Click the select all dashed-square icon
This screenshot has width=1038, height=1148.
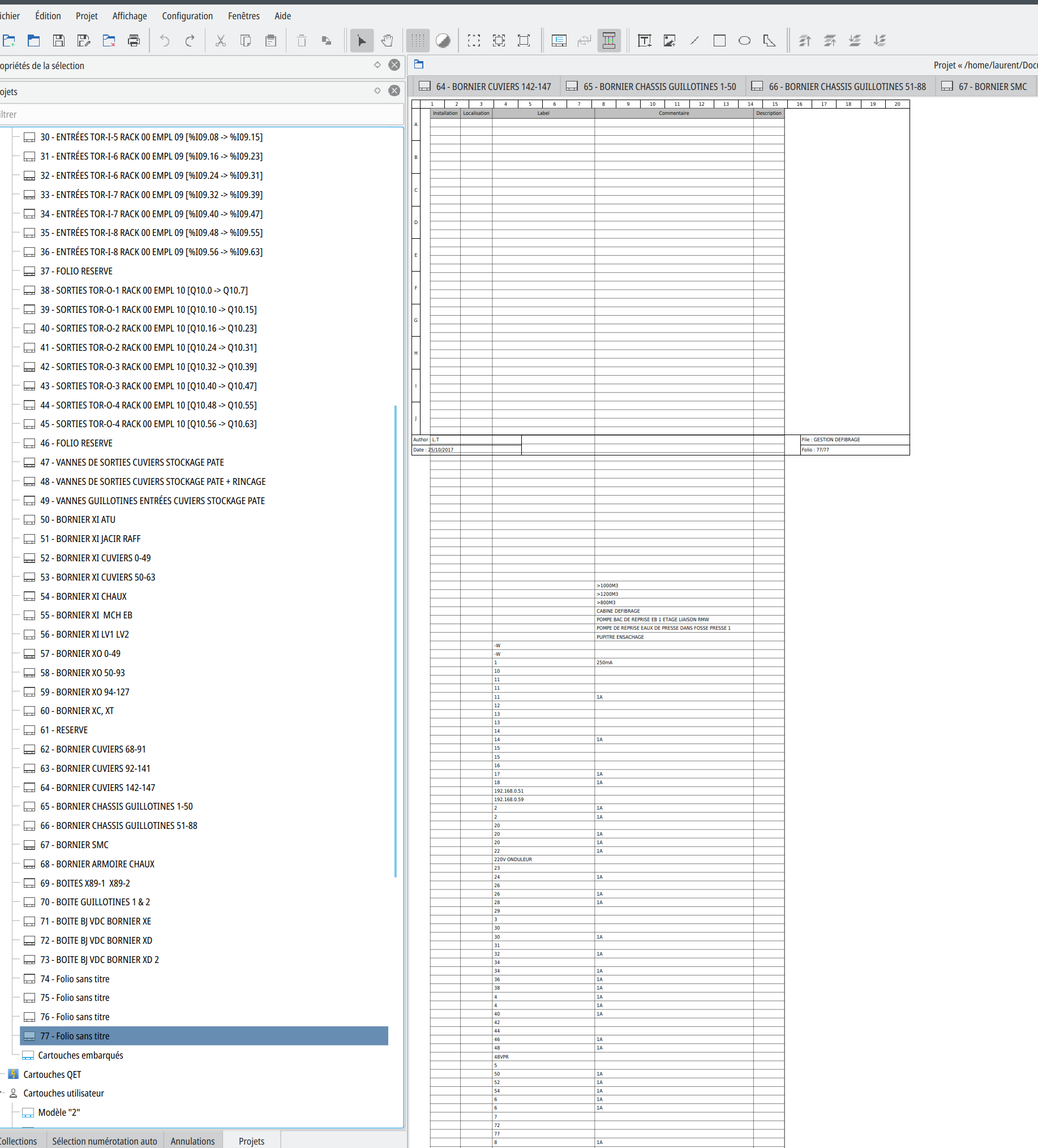(x=473, y=40)
